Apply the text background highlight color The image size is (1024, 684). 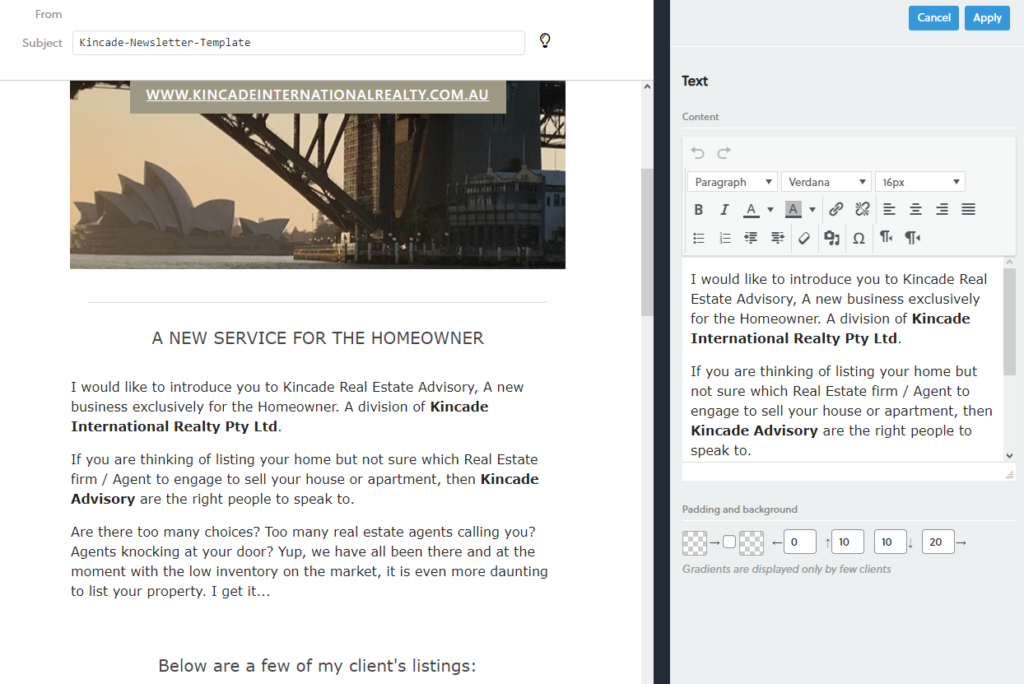click(x=793, y=210)
